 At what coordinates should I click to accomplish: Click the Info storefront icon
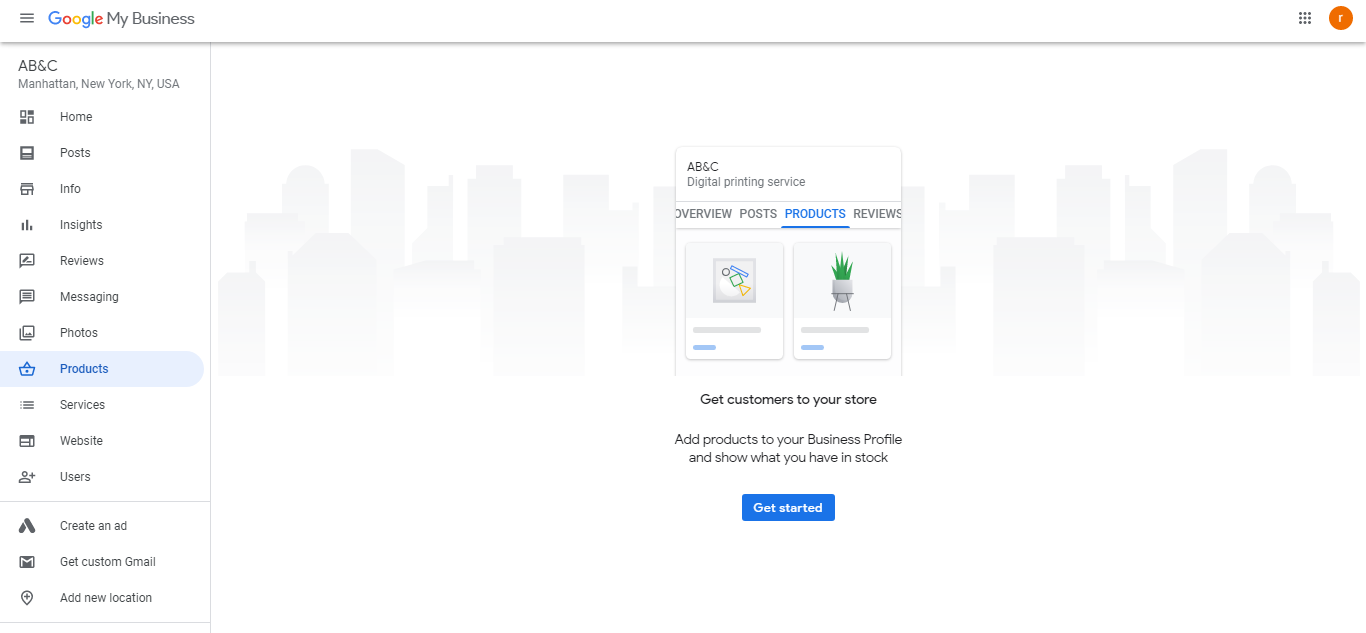[27, 189]
